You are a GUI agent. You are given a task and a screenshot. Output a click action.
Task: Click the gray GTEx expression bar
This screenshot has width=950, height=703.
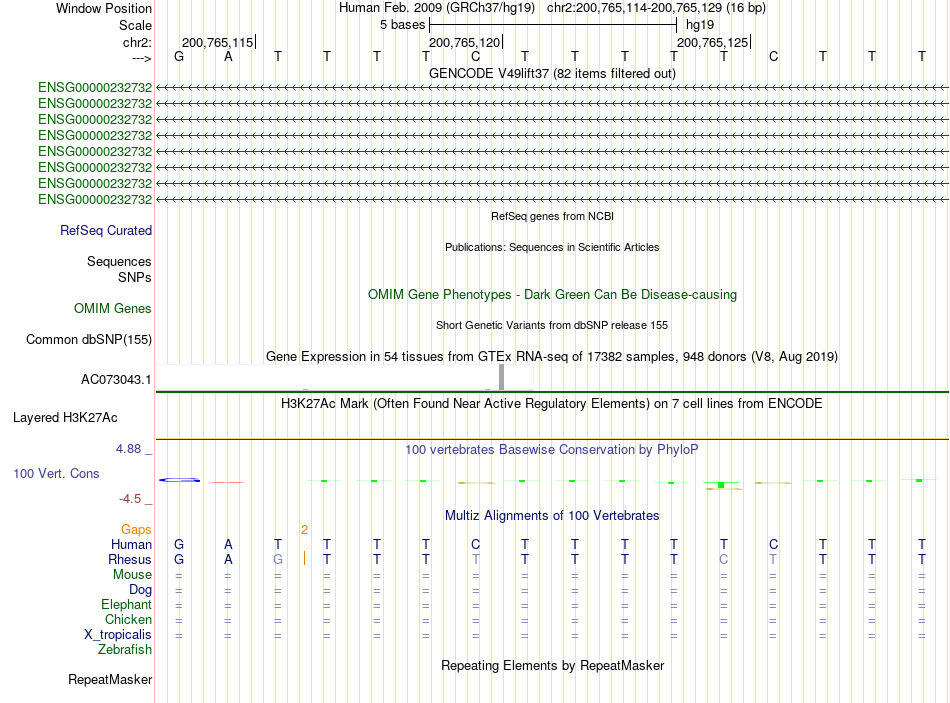tap(501, 377)
